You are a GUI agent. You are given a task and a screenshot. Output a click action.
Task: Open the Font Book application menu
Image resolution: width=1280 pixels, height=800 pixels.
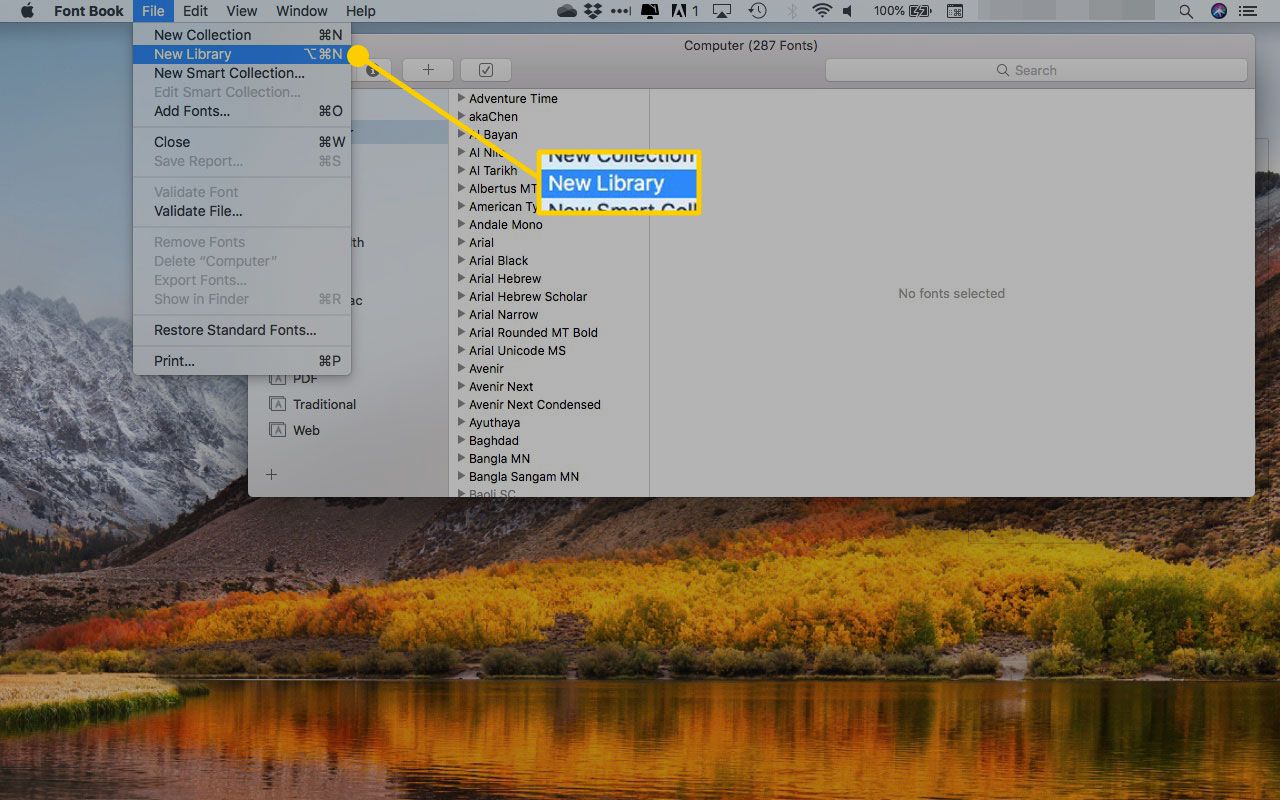coord(89,11)
